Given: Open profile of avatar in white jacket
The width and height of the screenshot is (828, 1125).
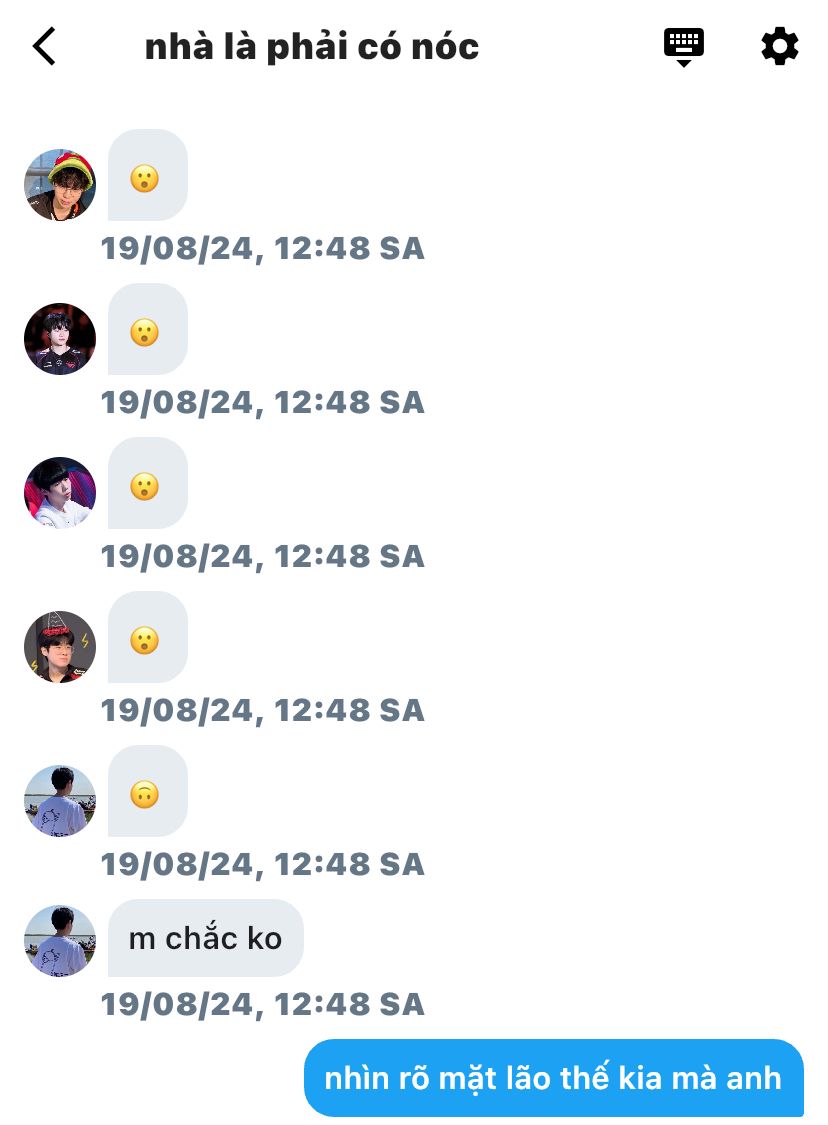Looking at the screenshot, I should (x=60, y=492).
